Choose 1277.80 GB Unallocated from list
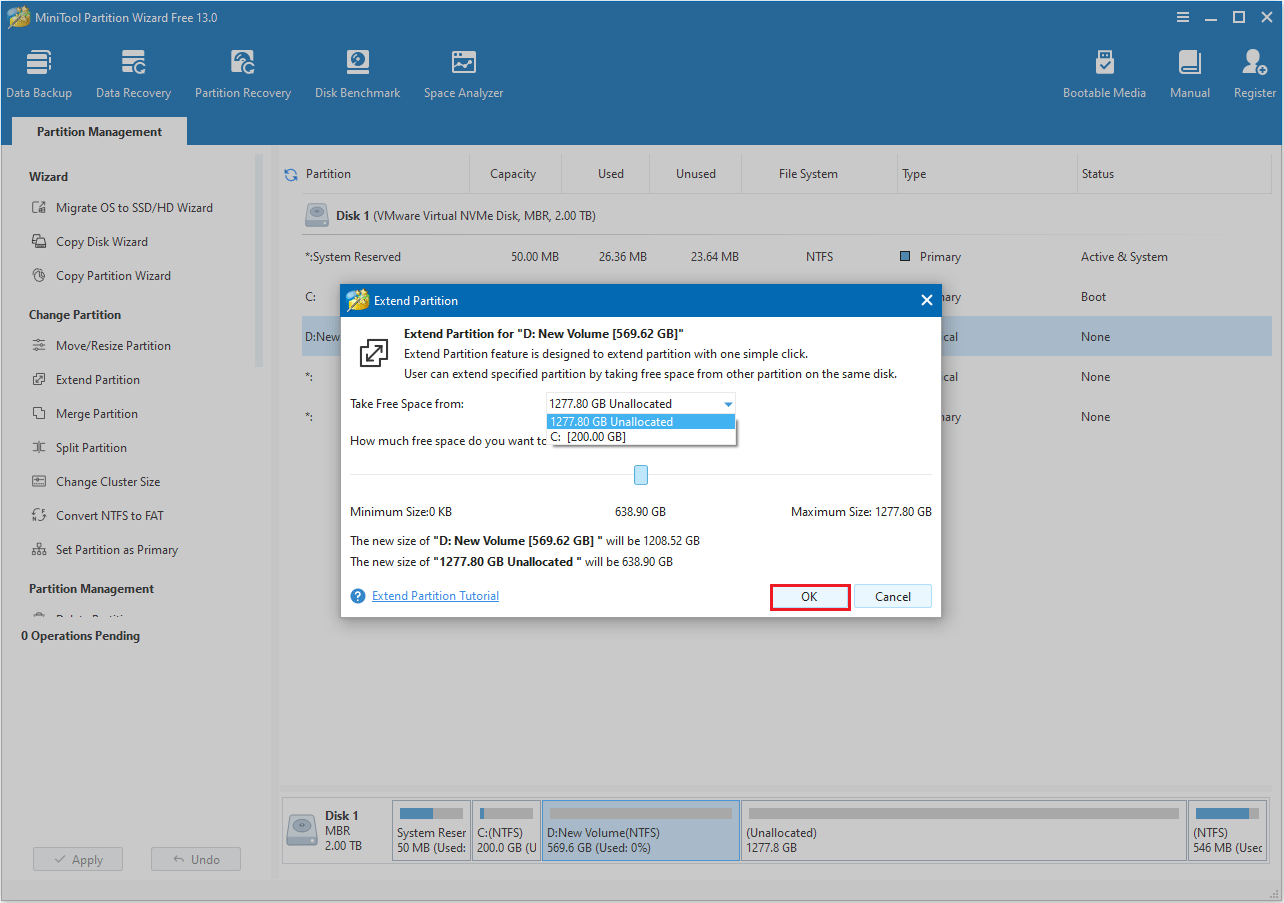Screen dimensions: 1284x903 (641, 422)
